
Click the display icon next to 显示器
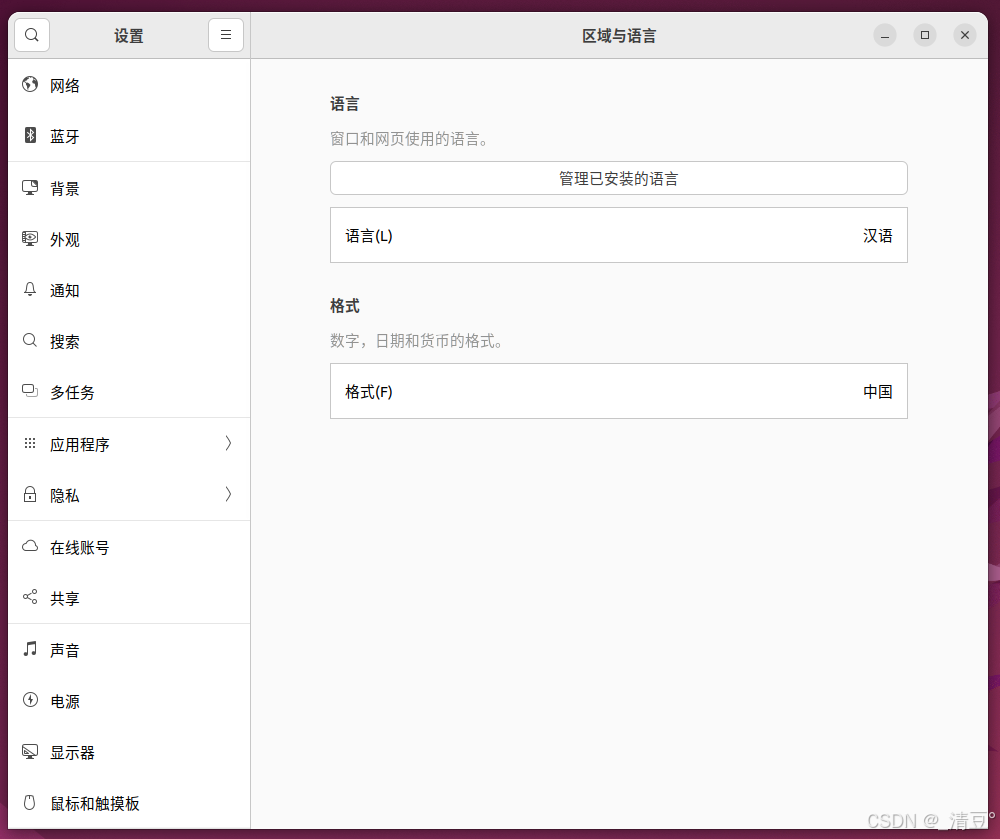(x=30, y=752)
